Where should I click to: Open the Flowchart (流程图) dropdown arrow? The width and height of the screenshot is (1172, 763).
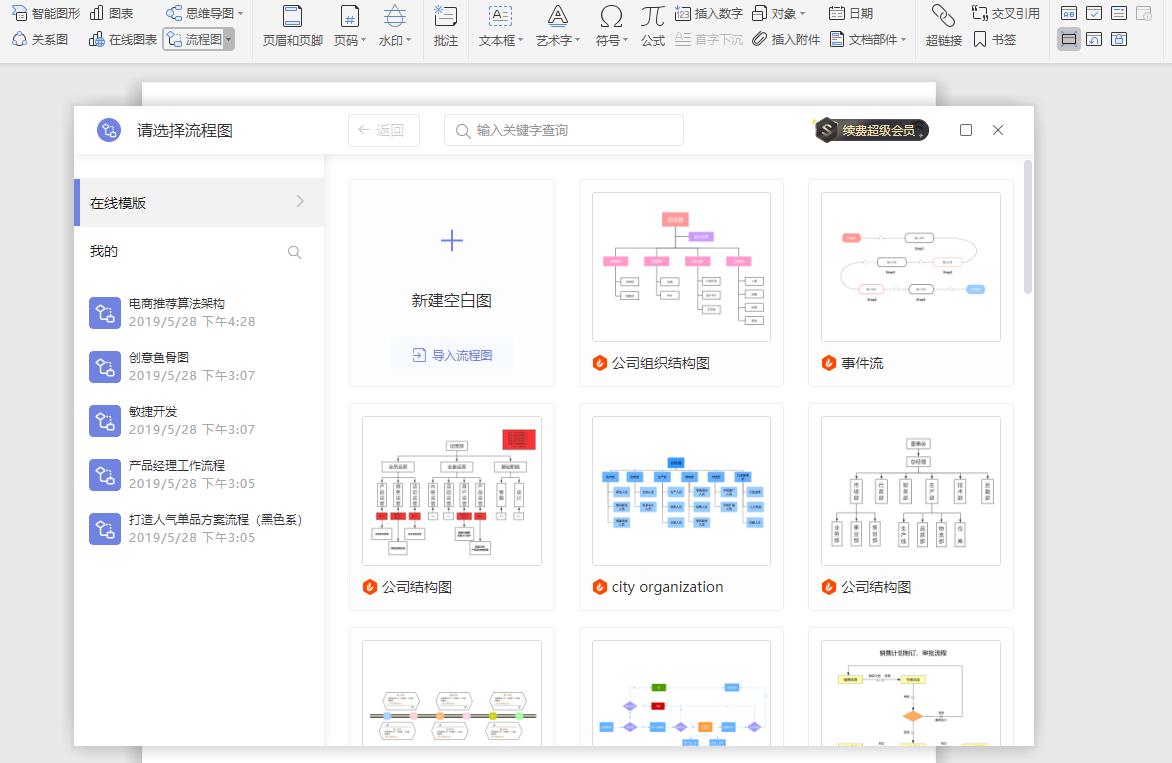pos(229,40)
